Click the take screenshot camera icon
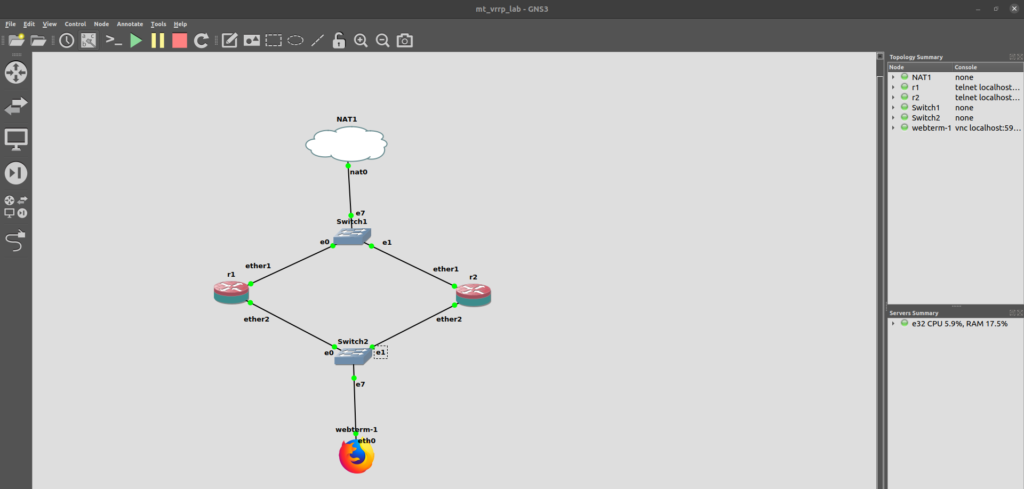The width and height of the screenshot is (1024, 489). coord(404,41)
